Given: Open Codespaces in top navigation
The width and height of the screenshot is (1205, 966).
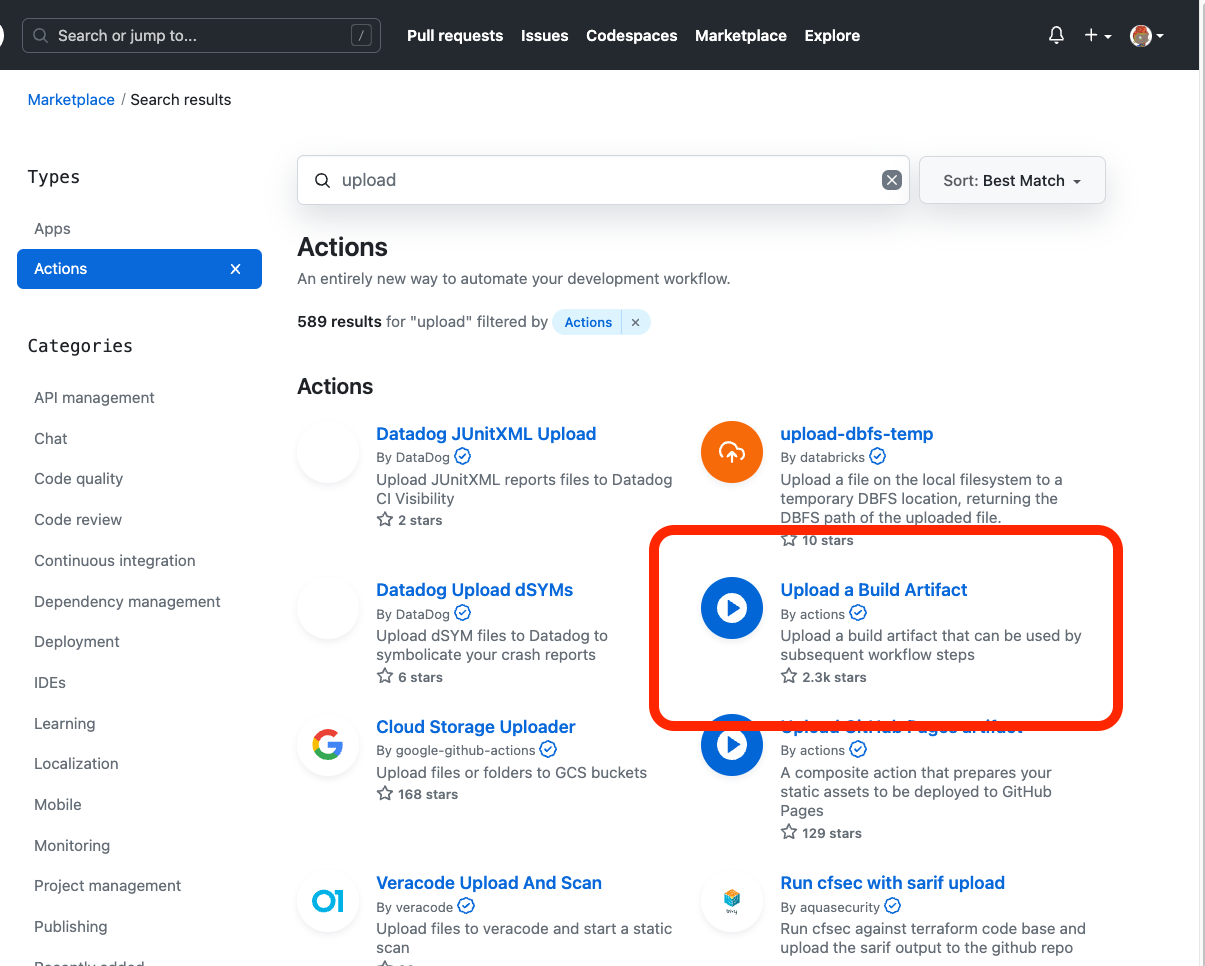Looking at the screenshot, I should [x=632, y=35].
